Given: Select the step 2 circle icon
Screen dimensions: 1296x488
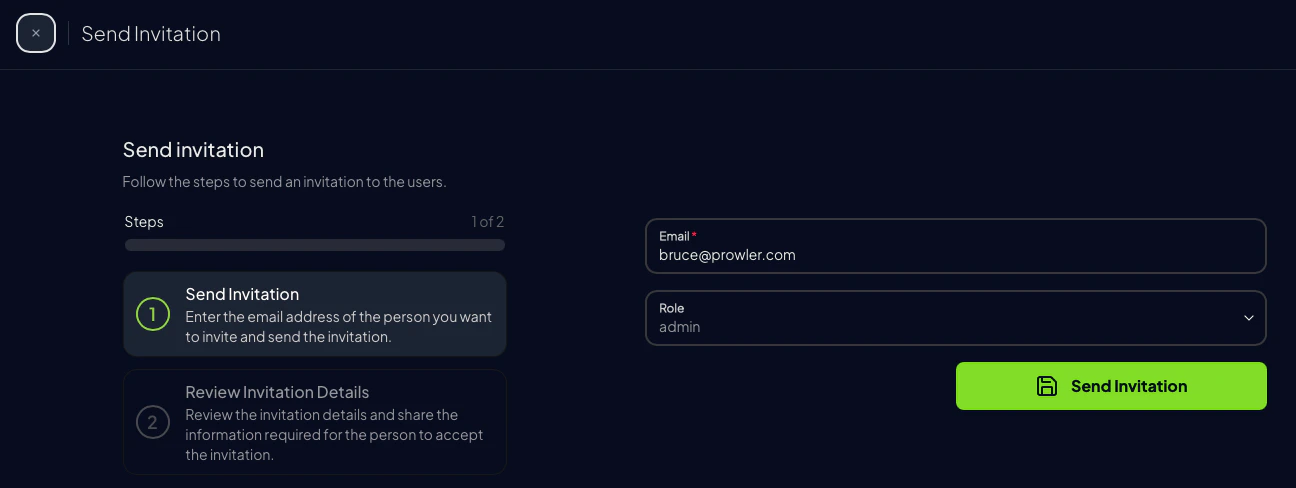Looking at the screenshot, I should pyautogui.click(x=153, y=423).
